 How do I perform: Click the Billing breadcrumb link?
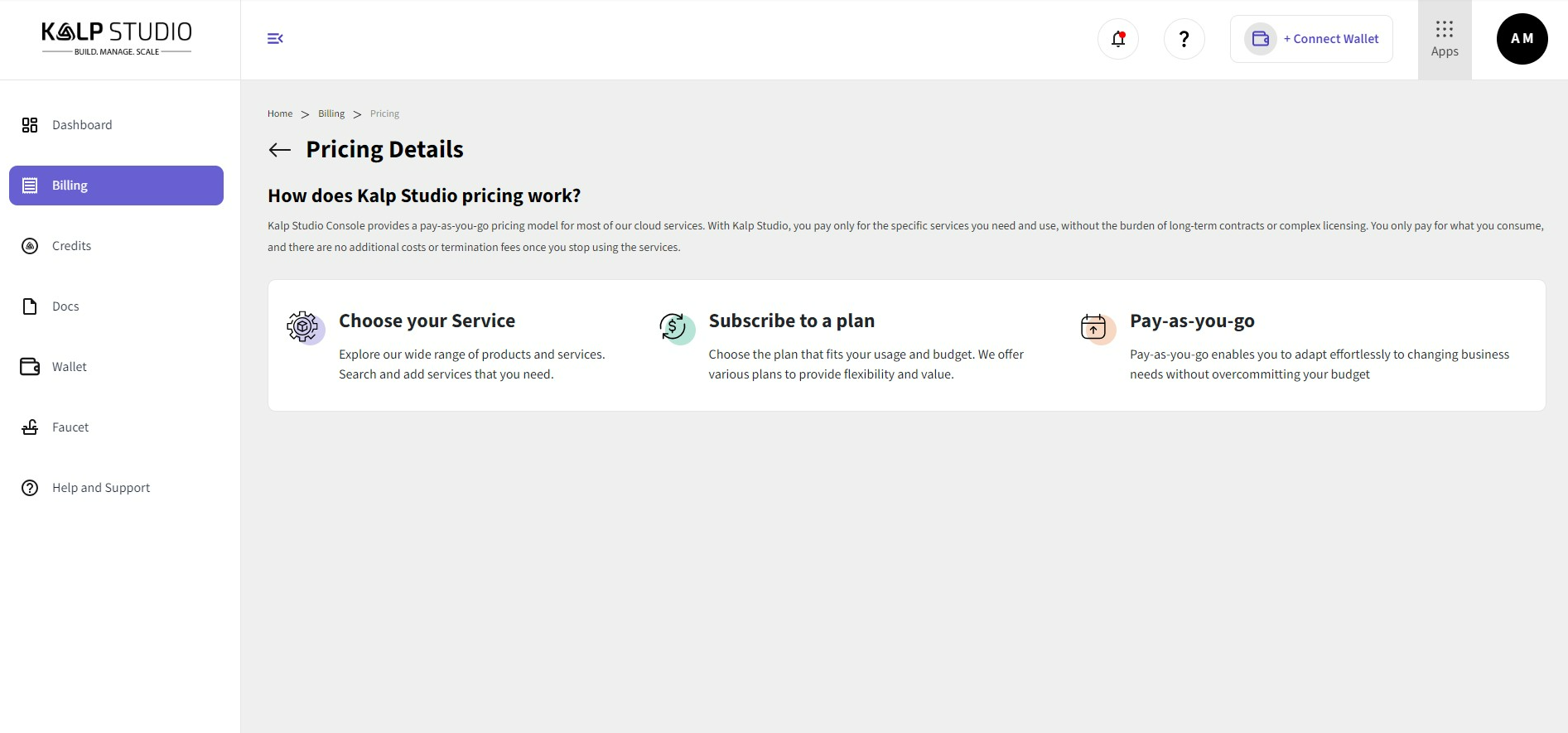pyautogui.click(x=331, y=114)
